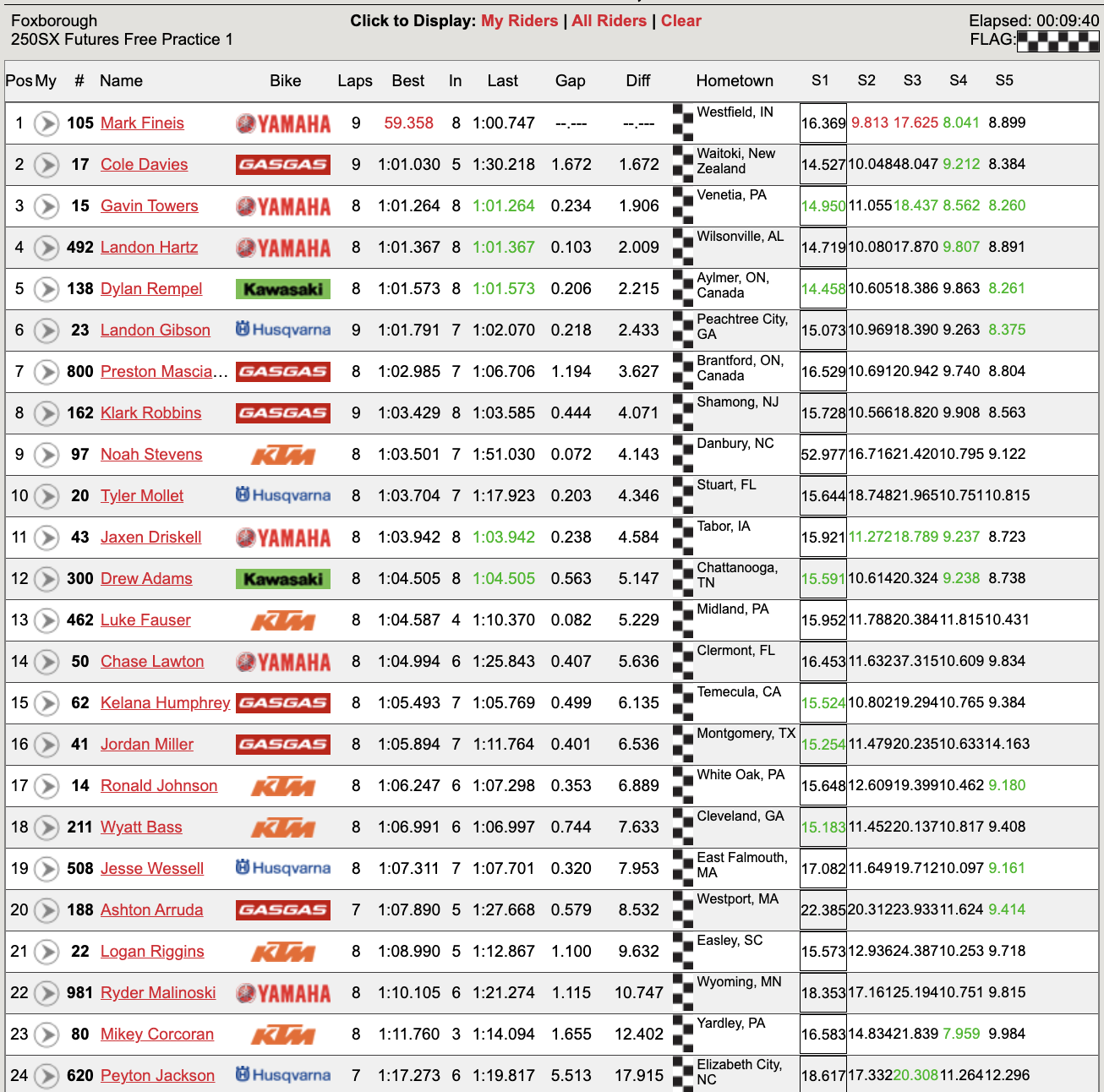Click the arrow icon next to Noah Stevens
Image resolution: width=1104 pixels, height=1092 pixels.
click(x=46, y=455)
